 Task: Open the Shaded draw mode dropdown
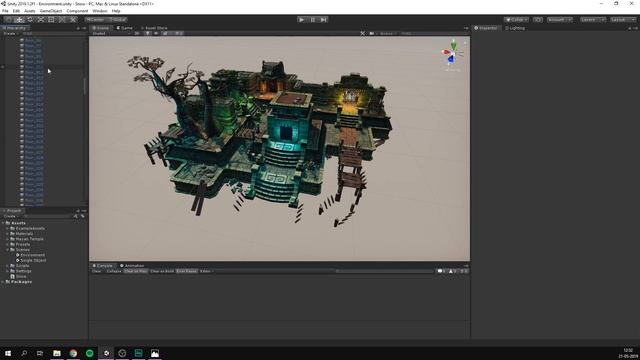click(x=110, y=33)
